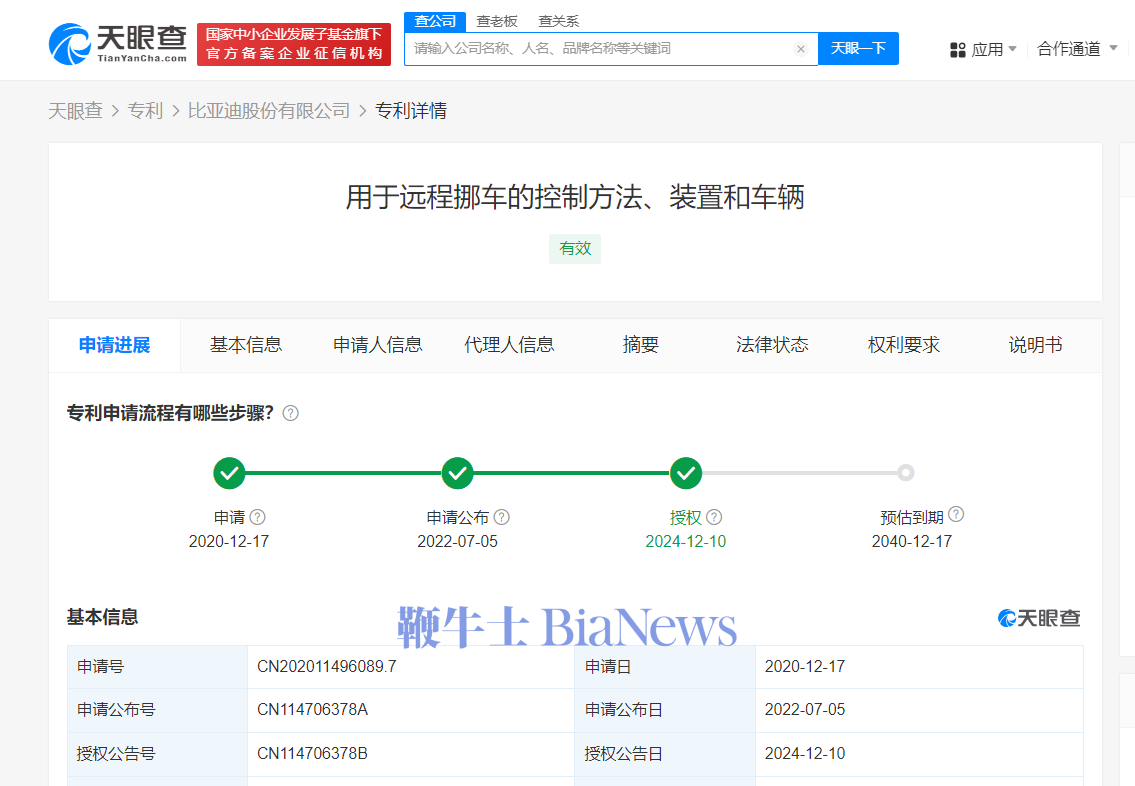
Task: Open the 代理人信息 tab
Action: coord(510,345)
